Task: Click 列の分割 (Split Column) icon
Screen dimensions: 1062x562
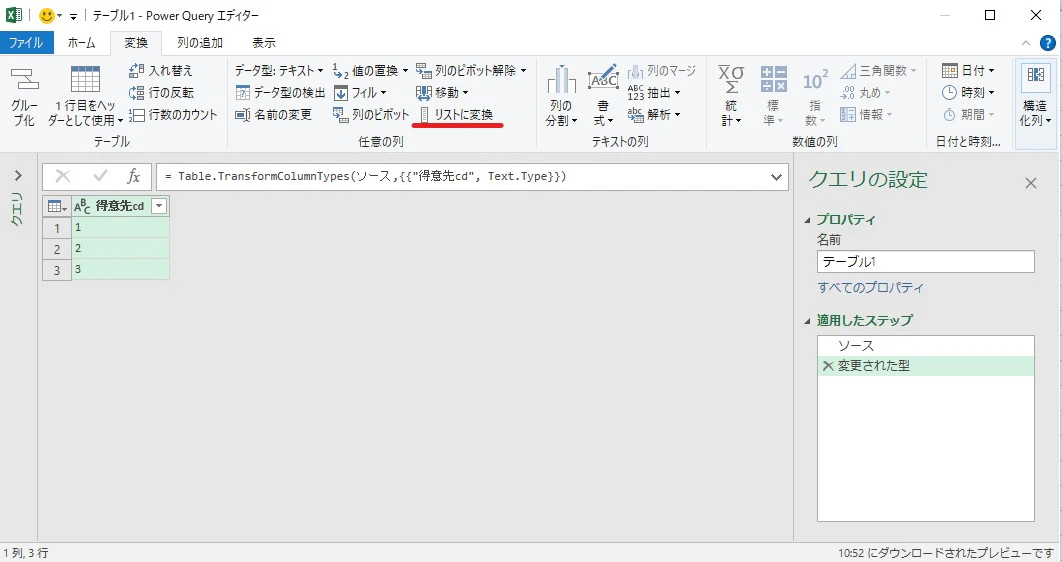Action: pyautogui.click(x=561, y=79)
